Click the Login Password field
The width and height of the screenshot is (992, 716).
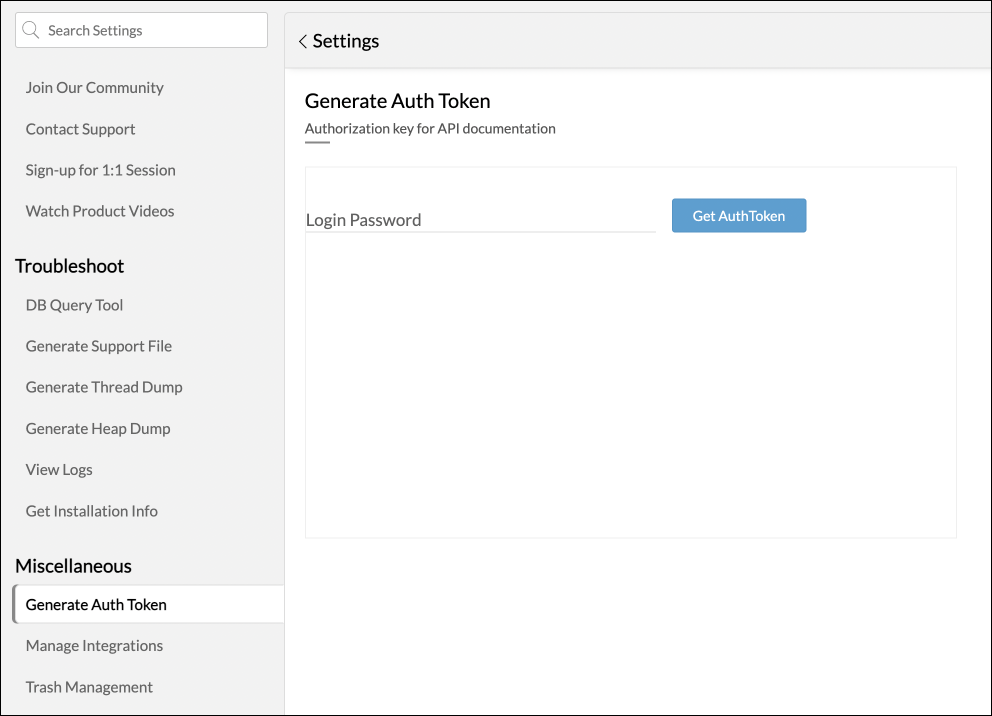click(x=480, y=220)
